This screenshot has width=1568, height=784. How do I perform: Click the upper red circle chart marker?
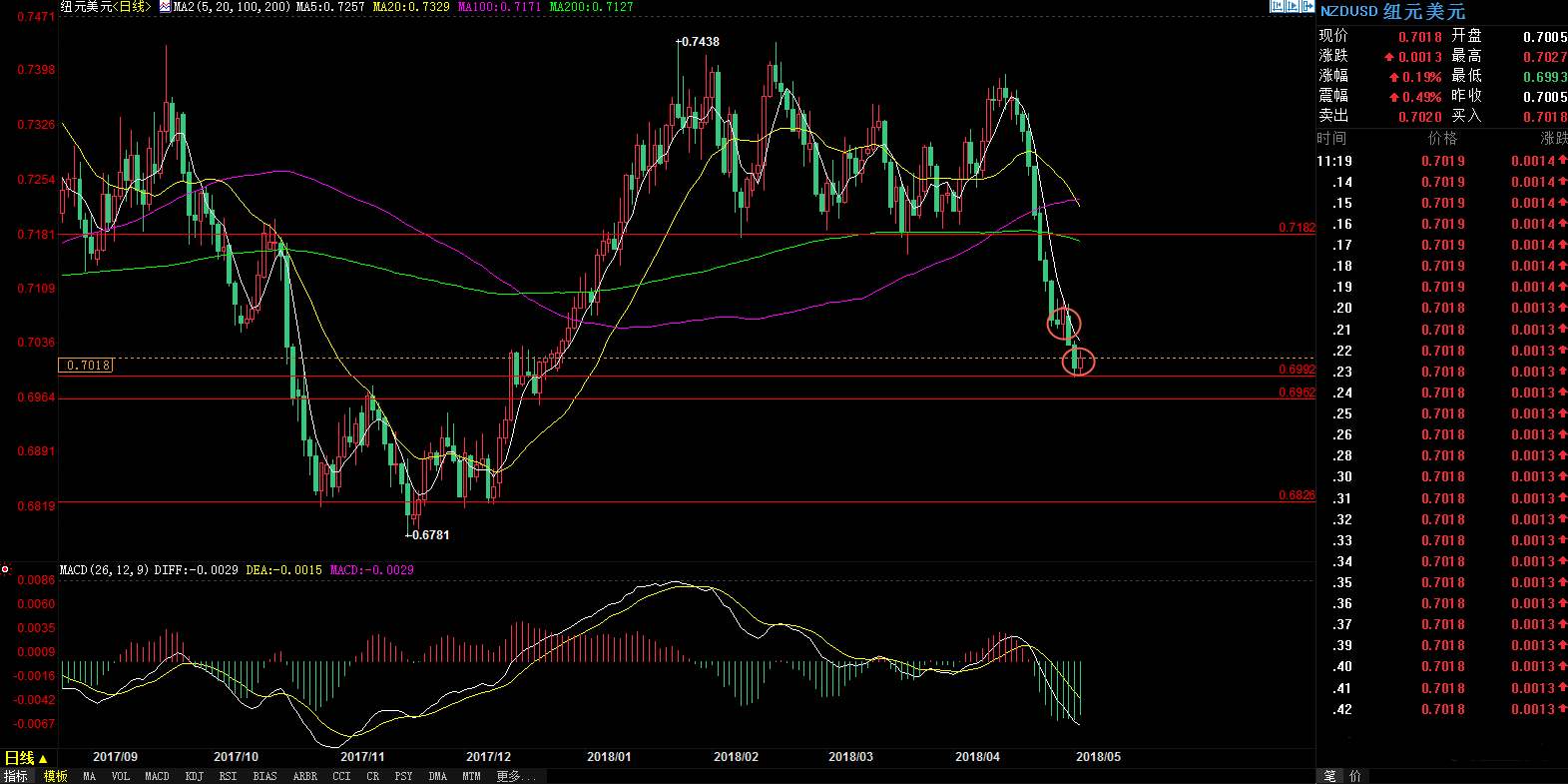tap(1064, 324)
